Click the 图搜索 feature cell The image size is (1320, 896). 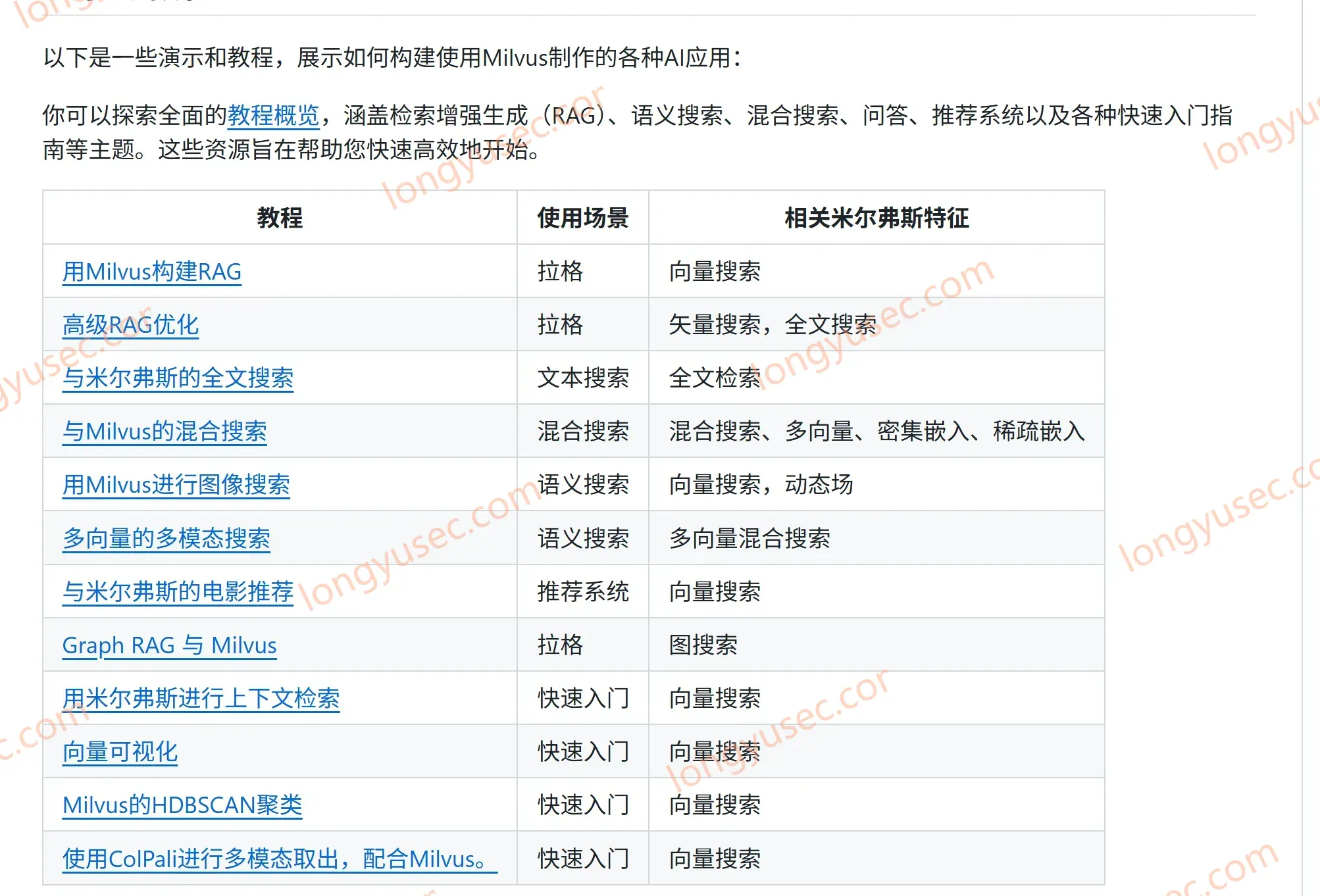click(876, 645)
